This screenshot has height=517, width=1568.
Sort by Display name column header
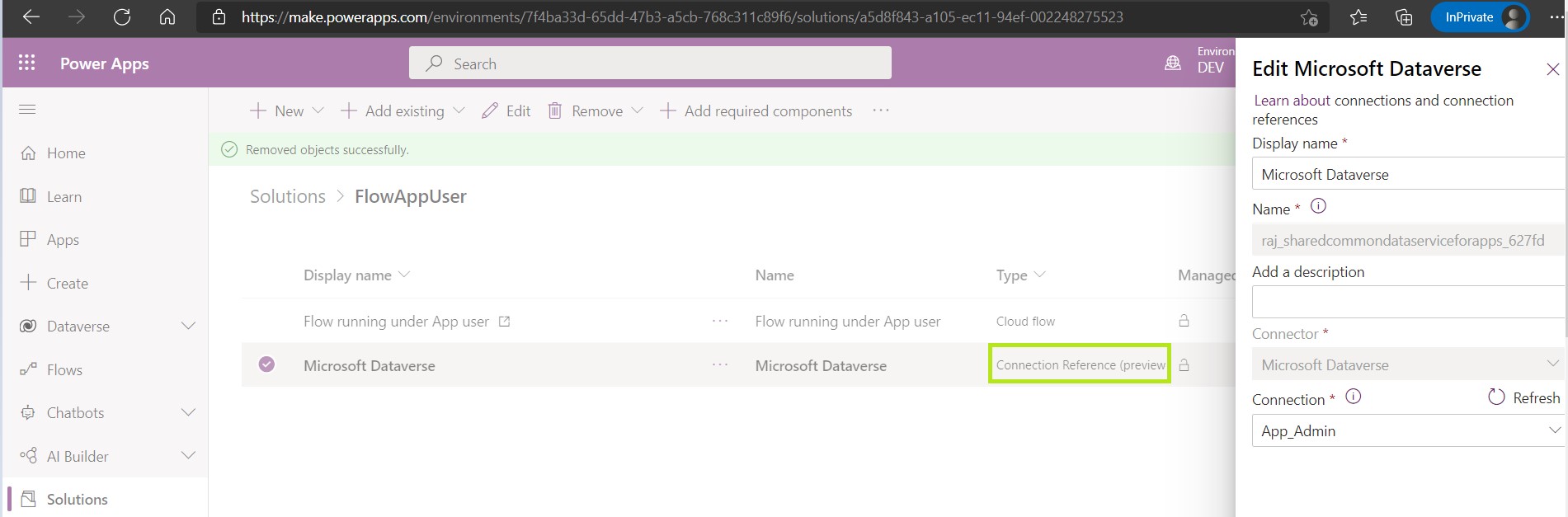(x=356, y=275)
